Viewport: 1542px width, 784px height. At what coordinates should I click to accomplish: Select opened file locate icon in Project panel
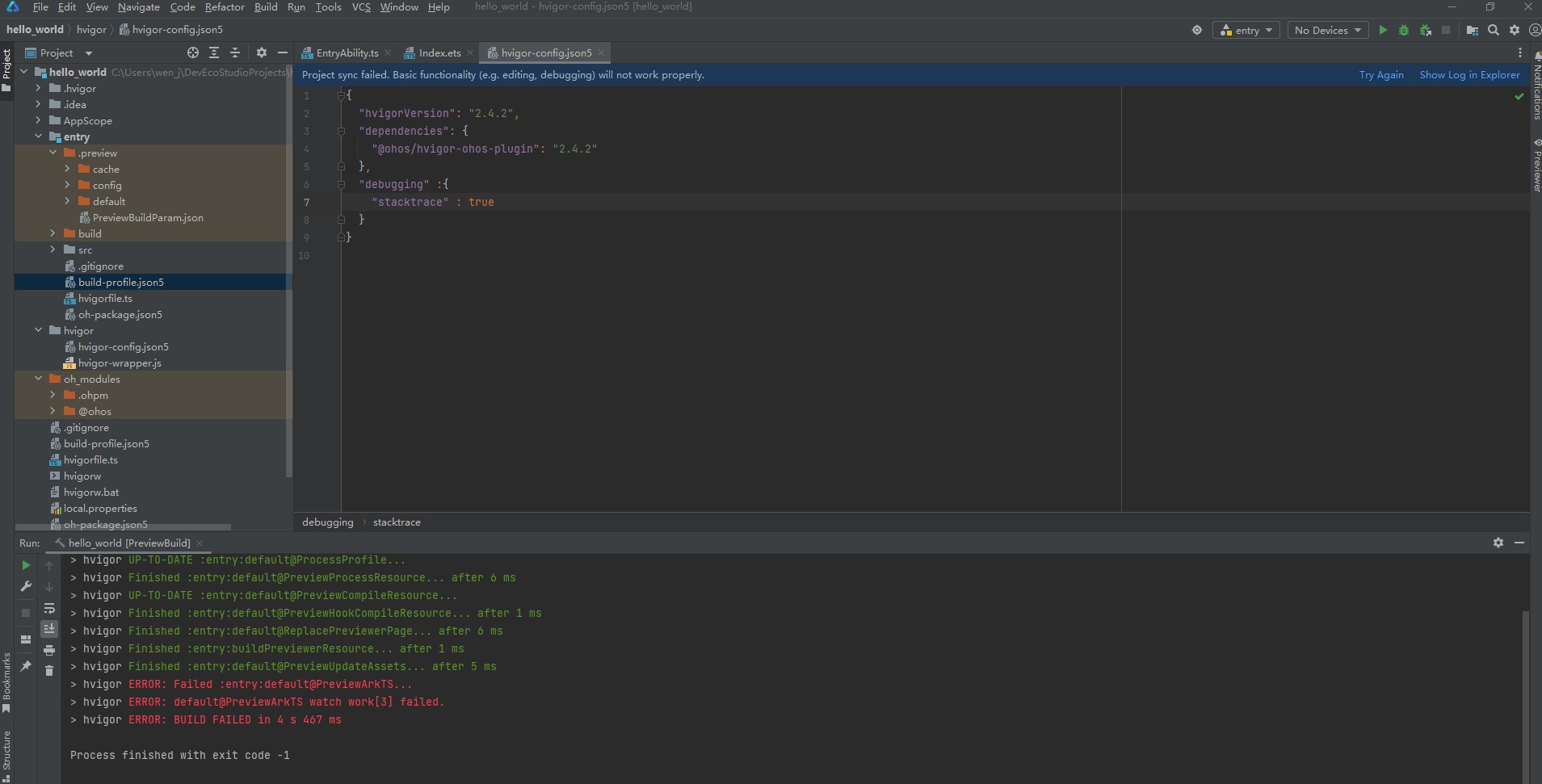click(x=193, y=52)
